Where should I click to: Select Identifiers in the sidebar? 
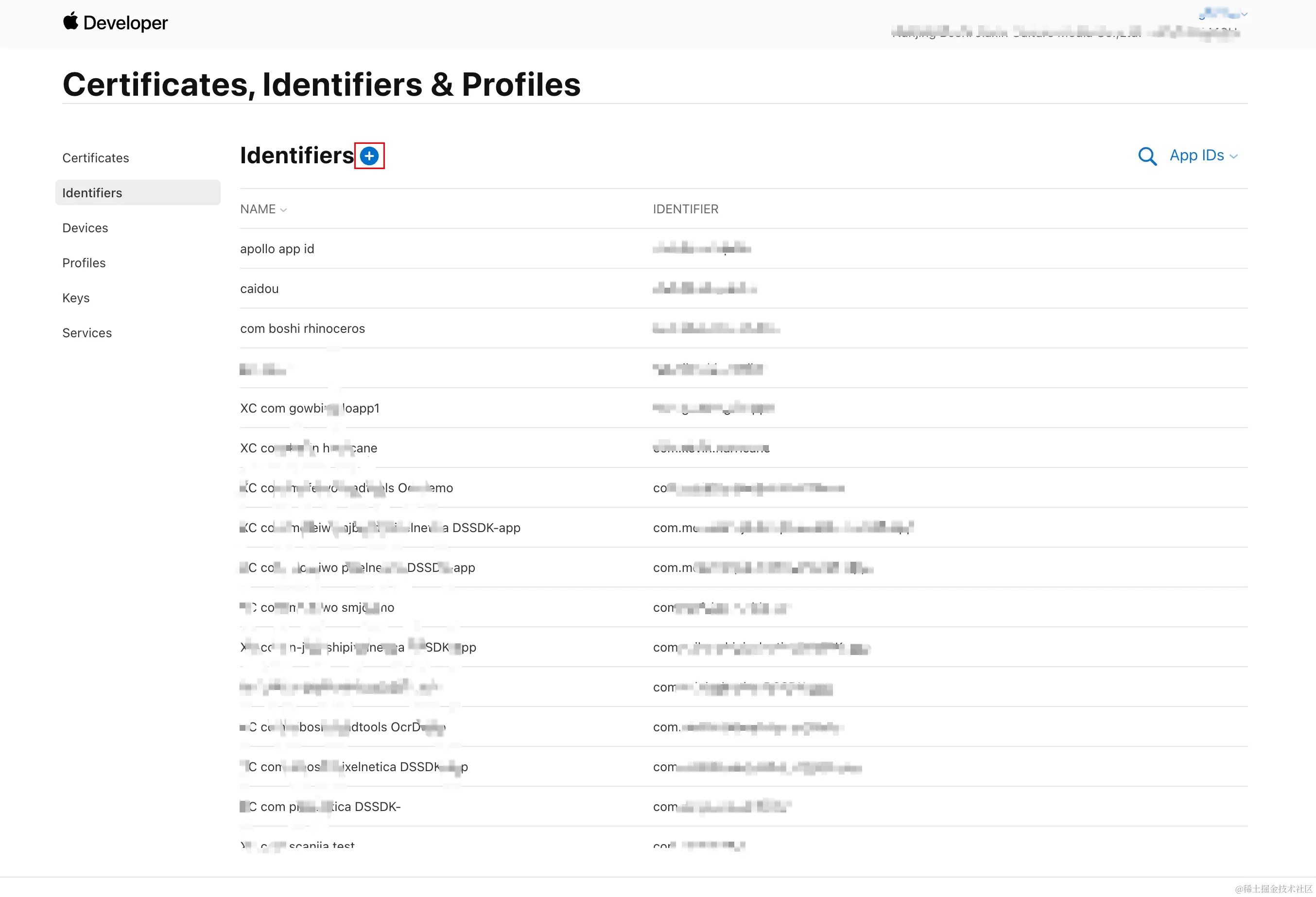(92, 193)
